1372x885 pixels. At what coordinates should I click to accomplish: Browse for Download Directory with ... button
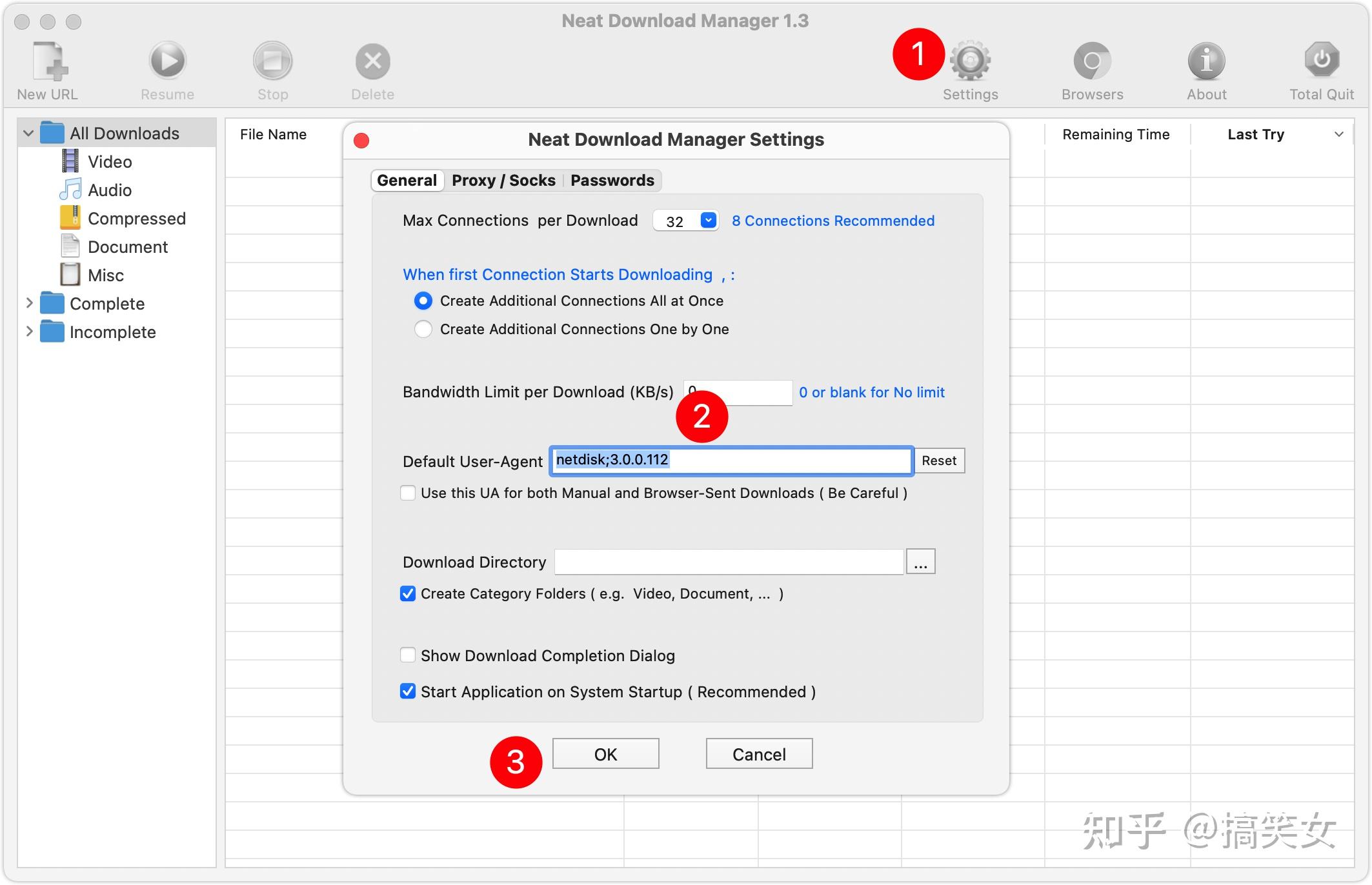click(920, 562)
